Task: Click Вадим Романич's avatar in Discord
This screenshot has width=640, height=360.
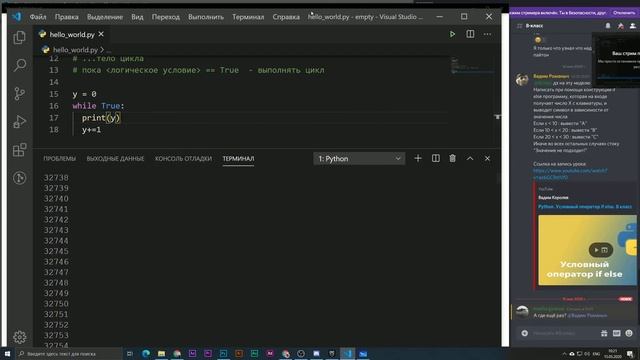Action: [x=522, y=80]
